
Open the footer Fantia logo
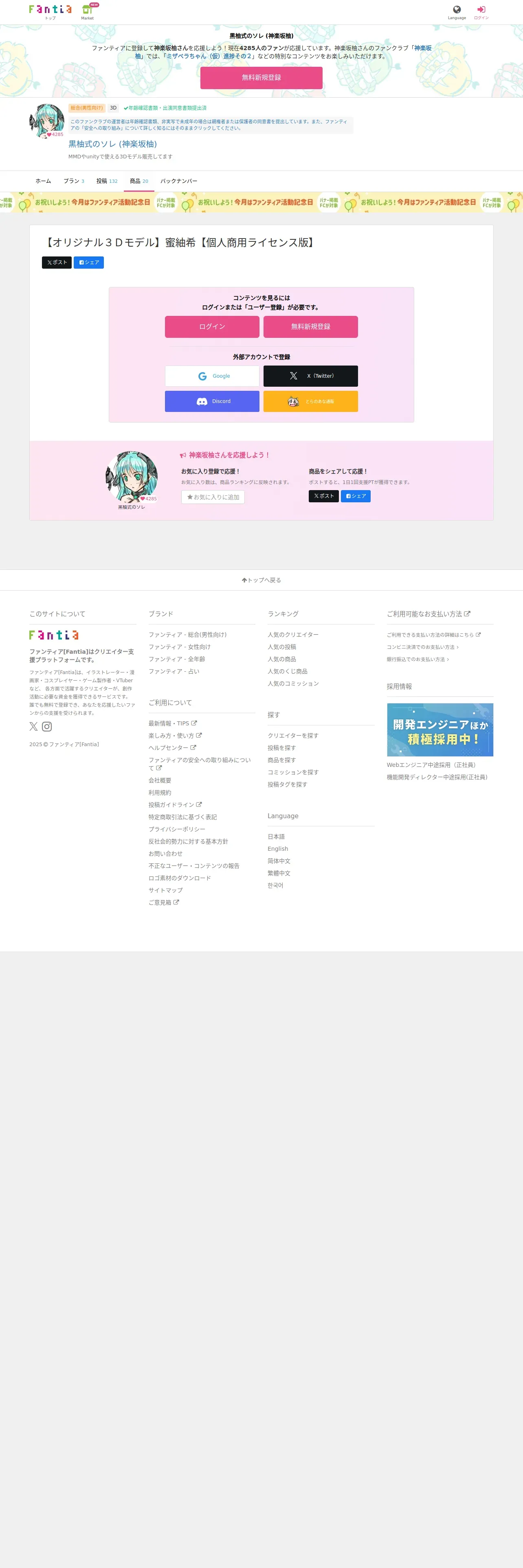click(54, 635)
